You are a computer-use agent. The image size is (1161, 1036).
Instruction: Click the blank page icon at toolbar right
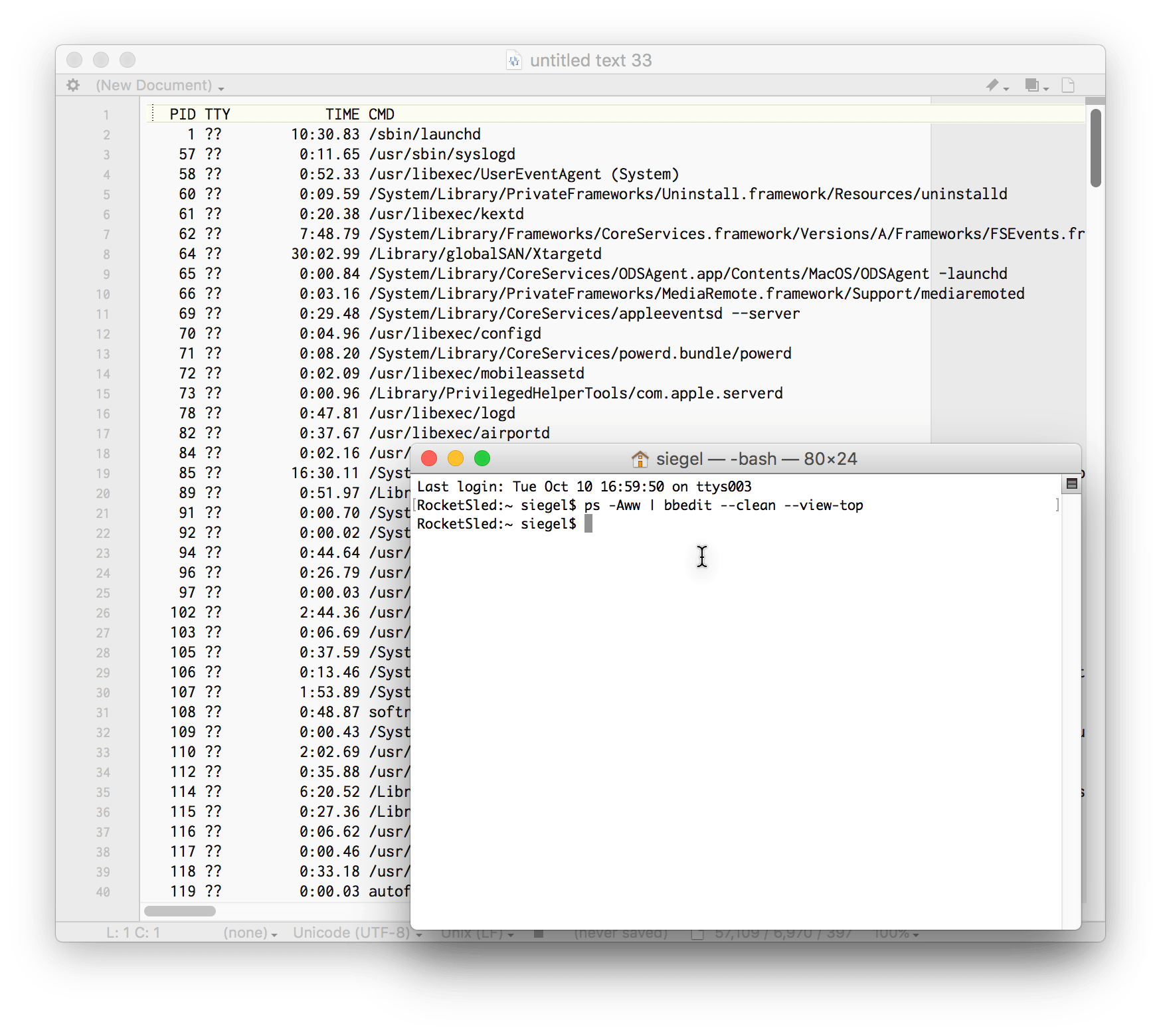tap(1068, 85)
